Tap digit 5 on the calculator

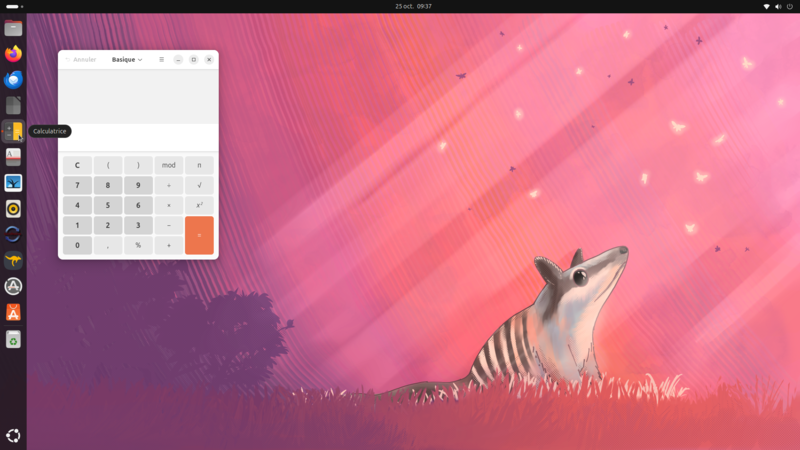tap(108, 205)
